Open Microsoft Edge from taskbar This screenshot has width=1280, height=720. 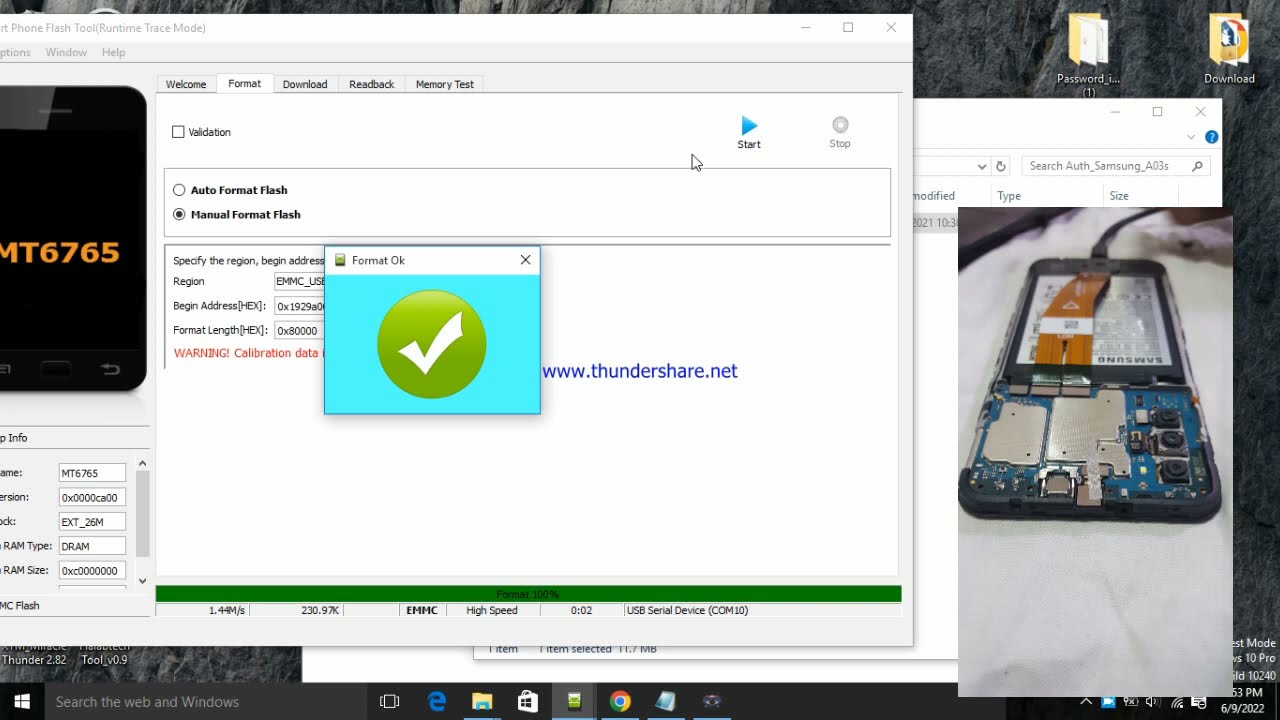click(437, 702)
